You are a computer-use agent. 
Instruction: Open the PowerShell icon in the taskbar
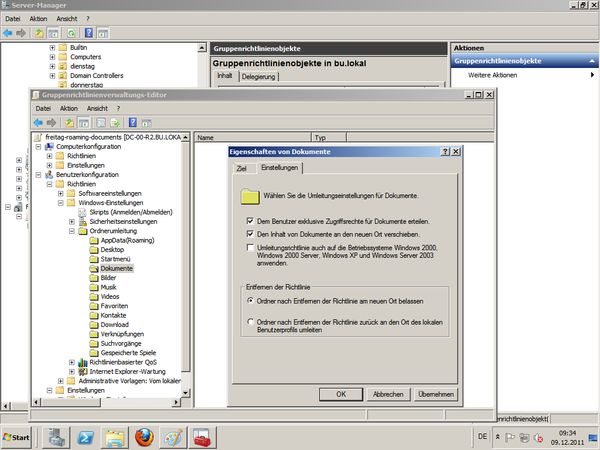[85, 437]
